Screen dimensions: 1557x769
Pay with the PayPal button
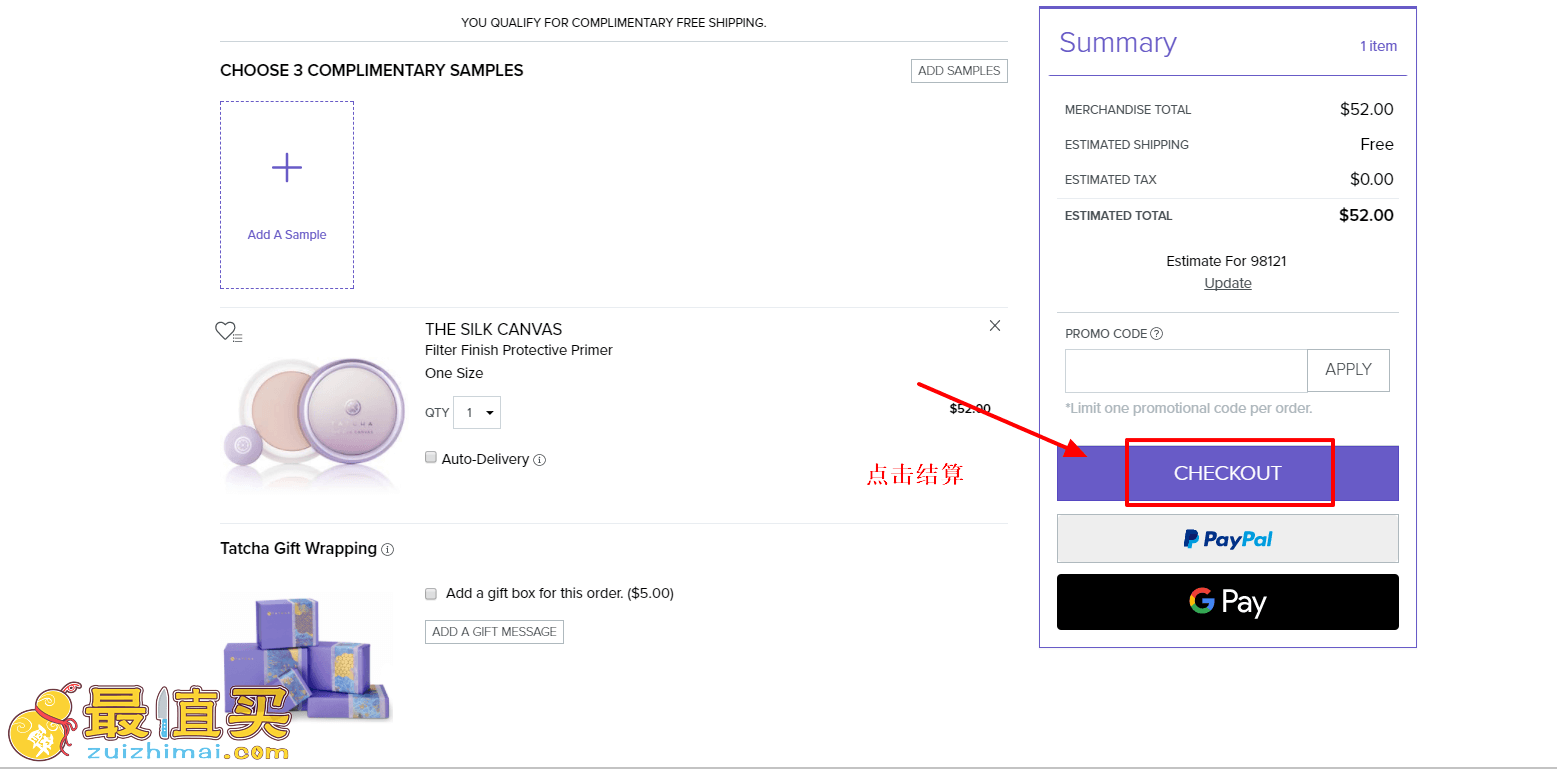pos(1228,539)
